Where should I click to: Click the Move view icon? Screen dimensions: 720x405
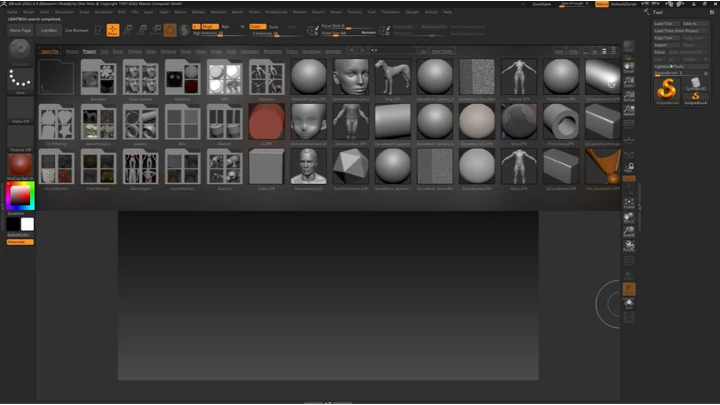pos(629,217)
